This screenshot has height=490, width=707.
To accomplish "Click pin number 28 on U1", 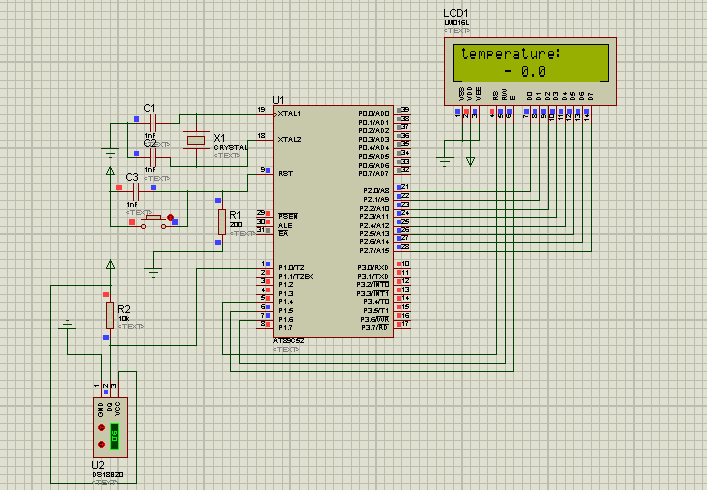I will [x=405, y=247].
